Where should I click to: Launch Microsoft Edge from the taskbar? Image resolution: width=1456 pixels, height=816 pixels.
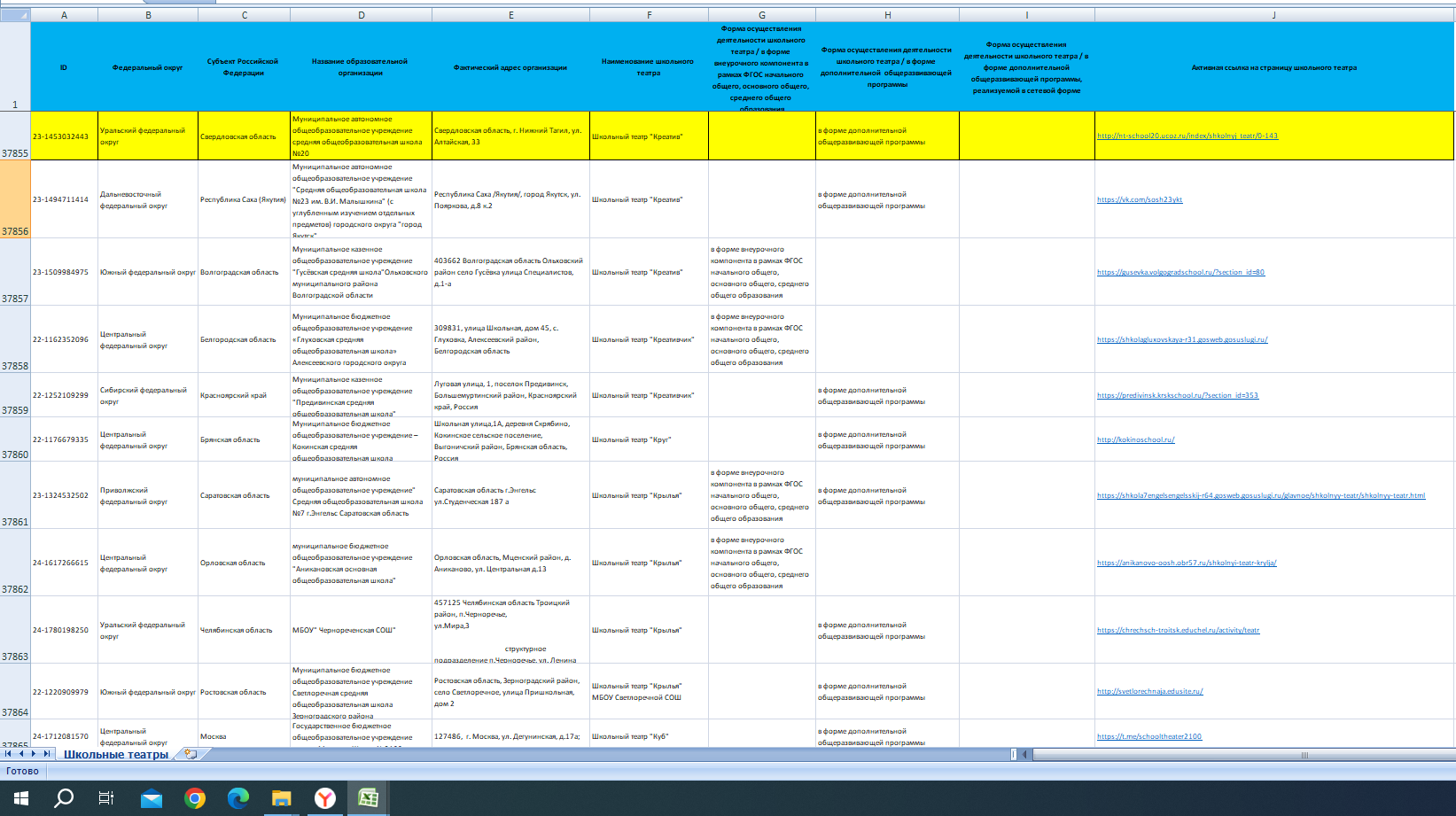[x=238, y=798]
